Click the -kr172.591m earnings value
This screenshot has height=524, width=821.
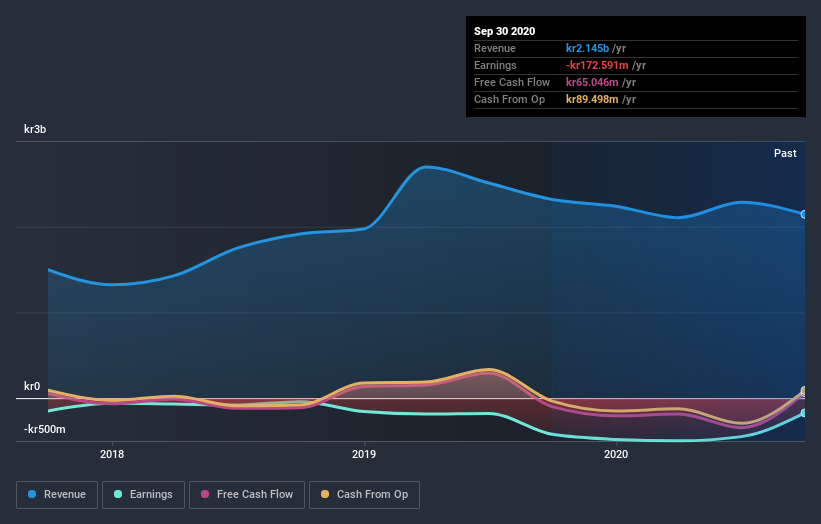[x=597, y=65]
